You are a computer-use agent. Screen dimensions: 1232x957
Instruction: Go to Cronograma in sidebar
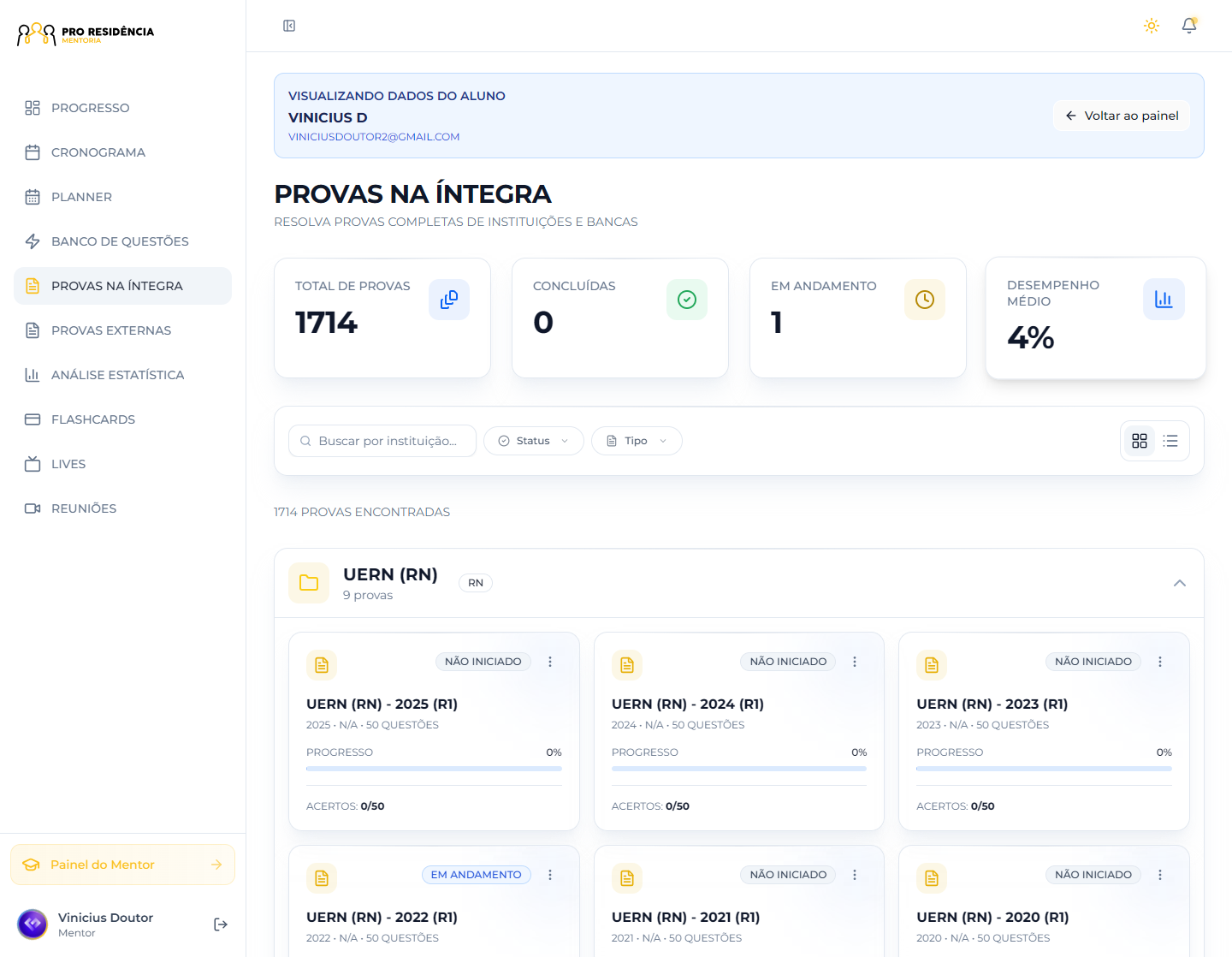pos(122,152)
